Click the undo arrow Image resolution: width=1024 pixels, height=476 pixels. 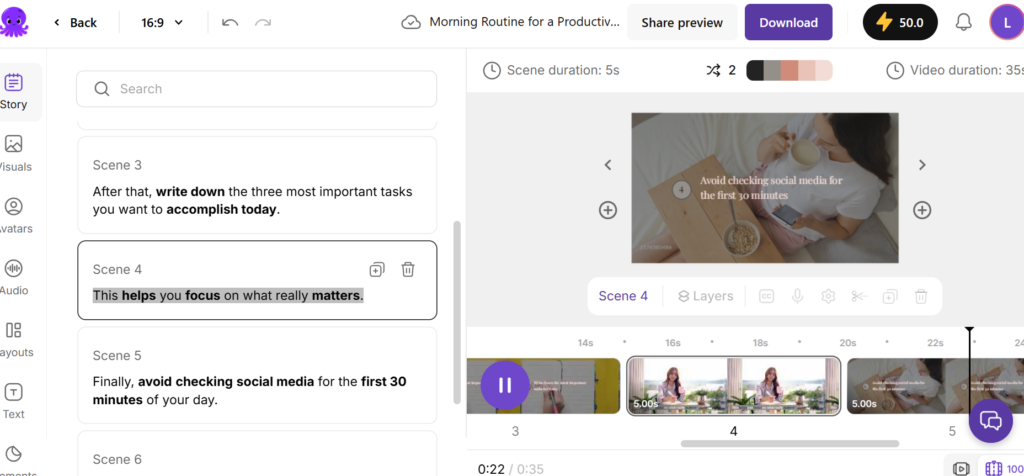tap(230, 22)
